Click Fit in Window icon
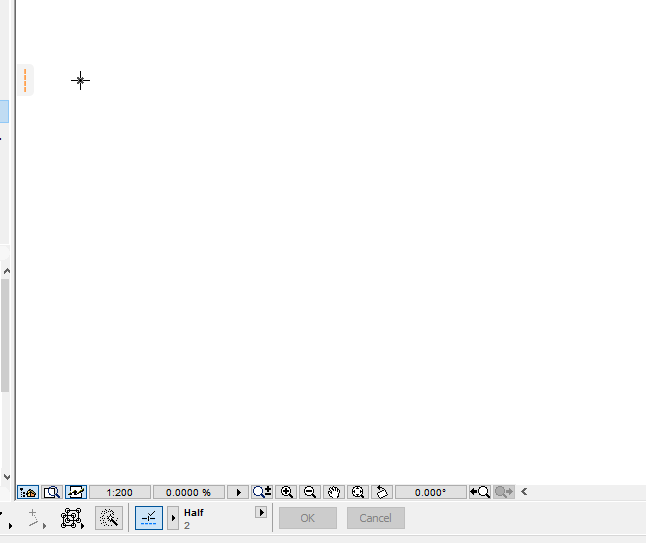Screen dimensions: 646x543 pyautogui.click(x=358, y=492)
